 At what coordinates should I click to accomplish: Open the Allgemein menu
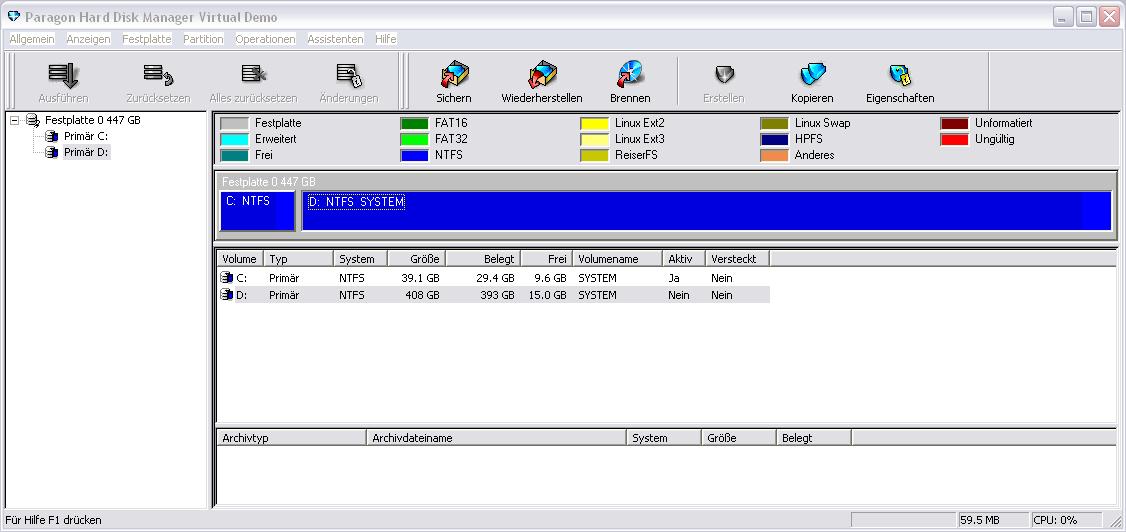point(32,39)
